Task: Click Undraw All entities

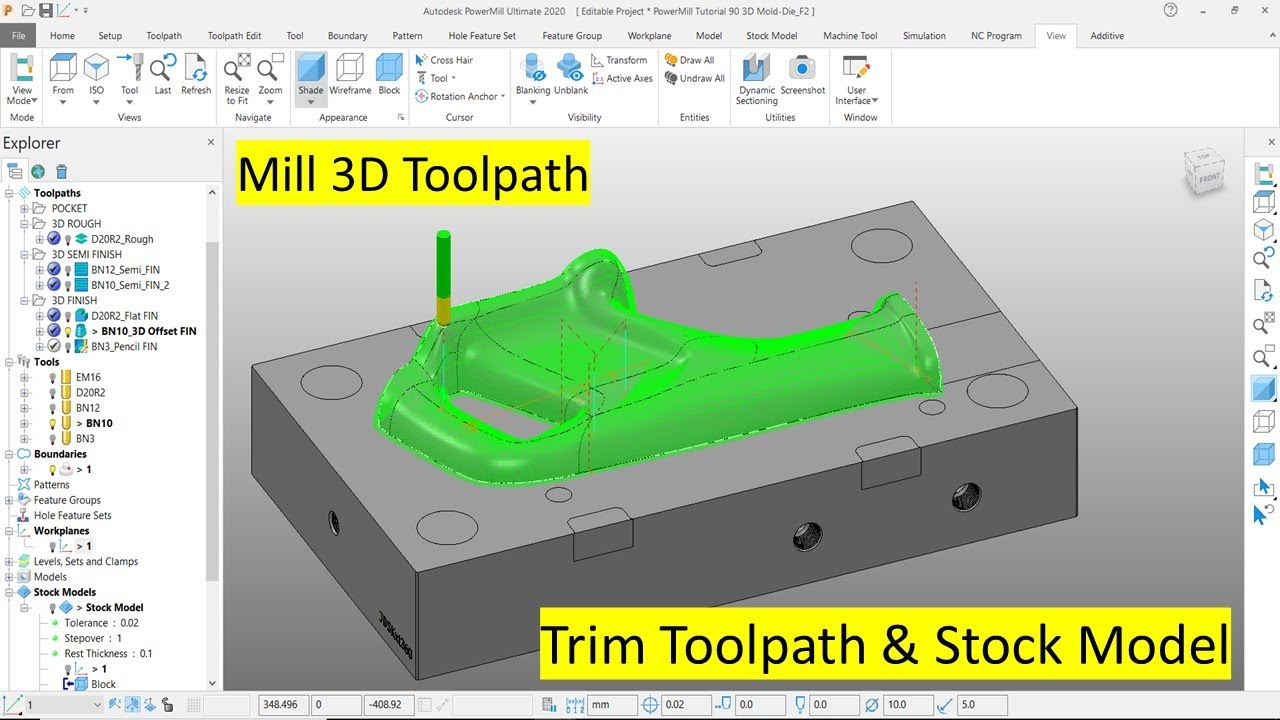Action: [695, 78]
